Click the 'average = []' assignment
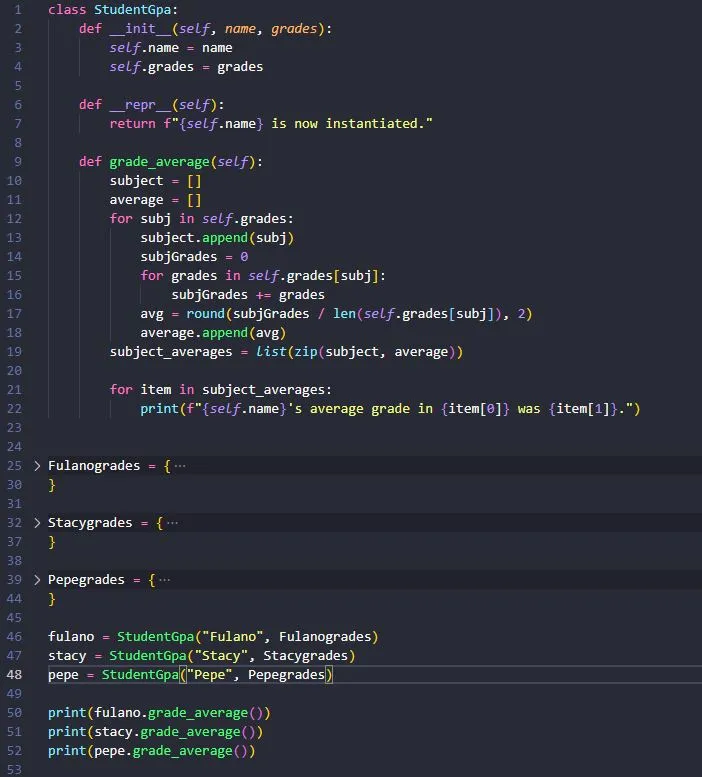Image resolution: width=702 pixels, height=777 pixels. (156, 200)
